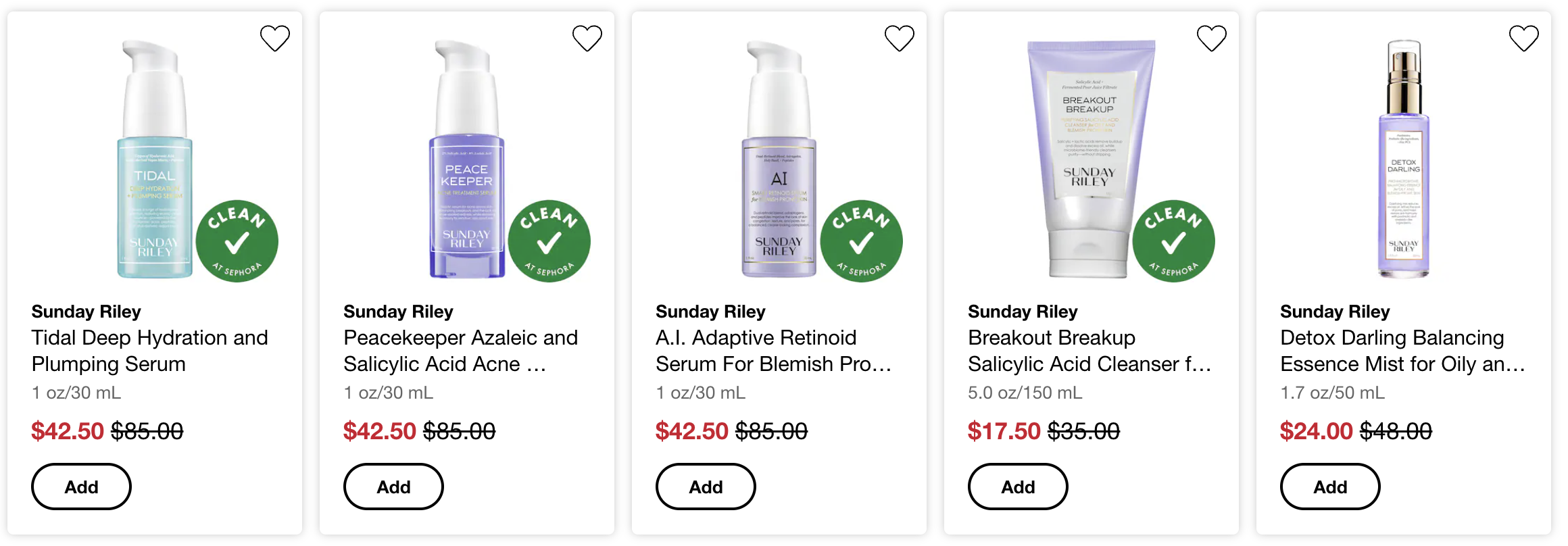Viewport: 1568px width, 546px height.
Task: Click heart icon on Detox Darling Mist
Action: (x=1524, y=39)
